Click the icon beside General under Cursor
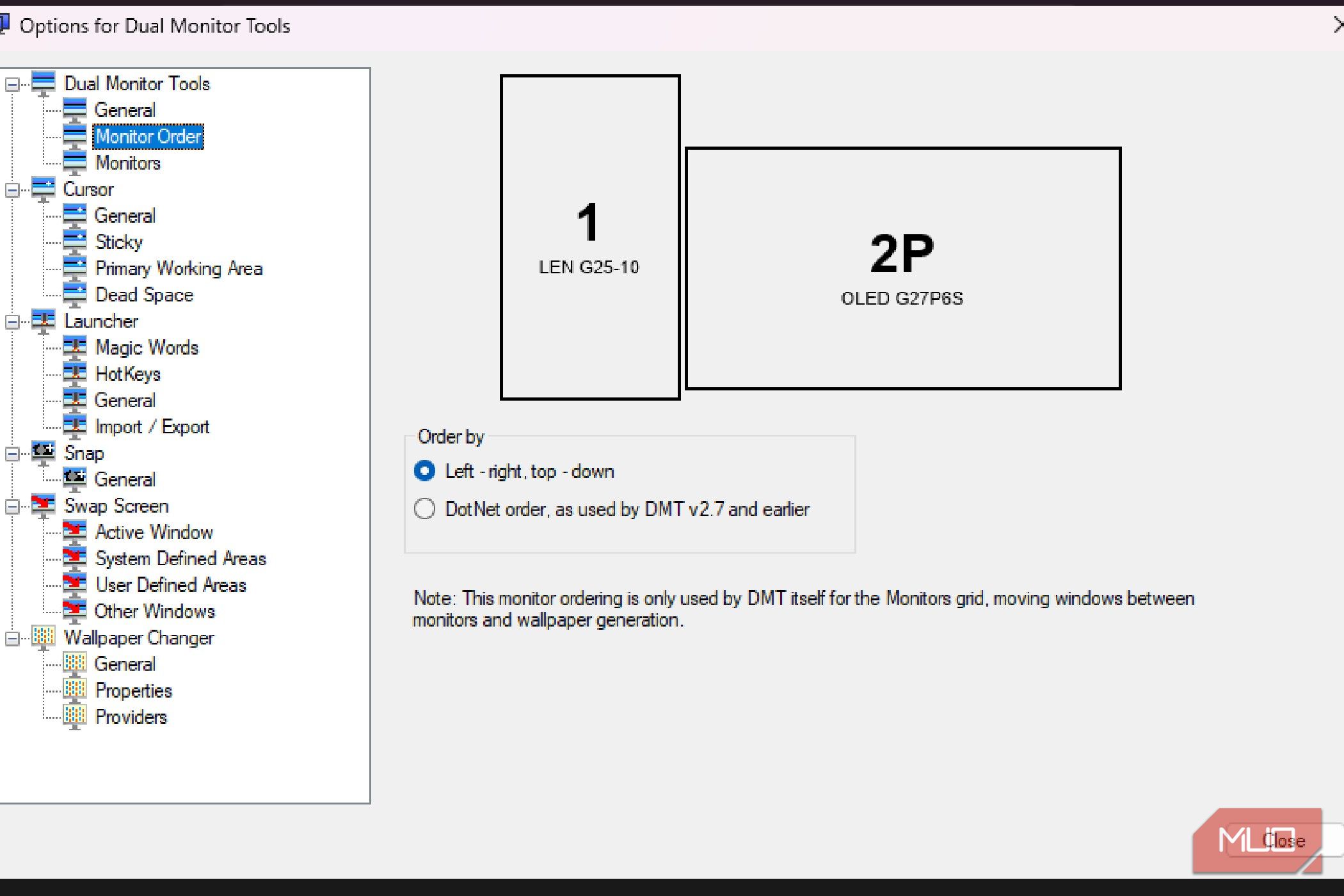 (75, 216)
